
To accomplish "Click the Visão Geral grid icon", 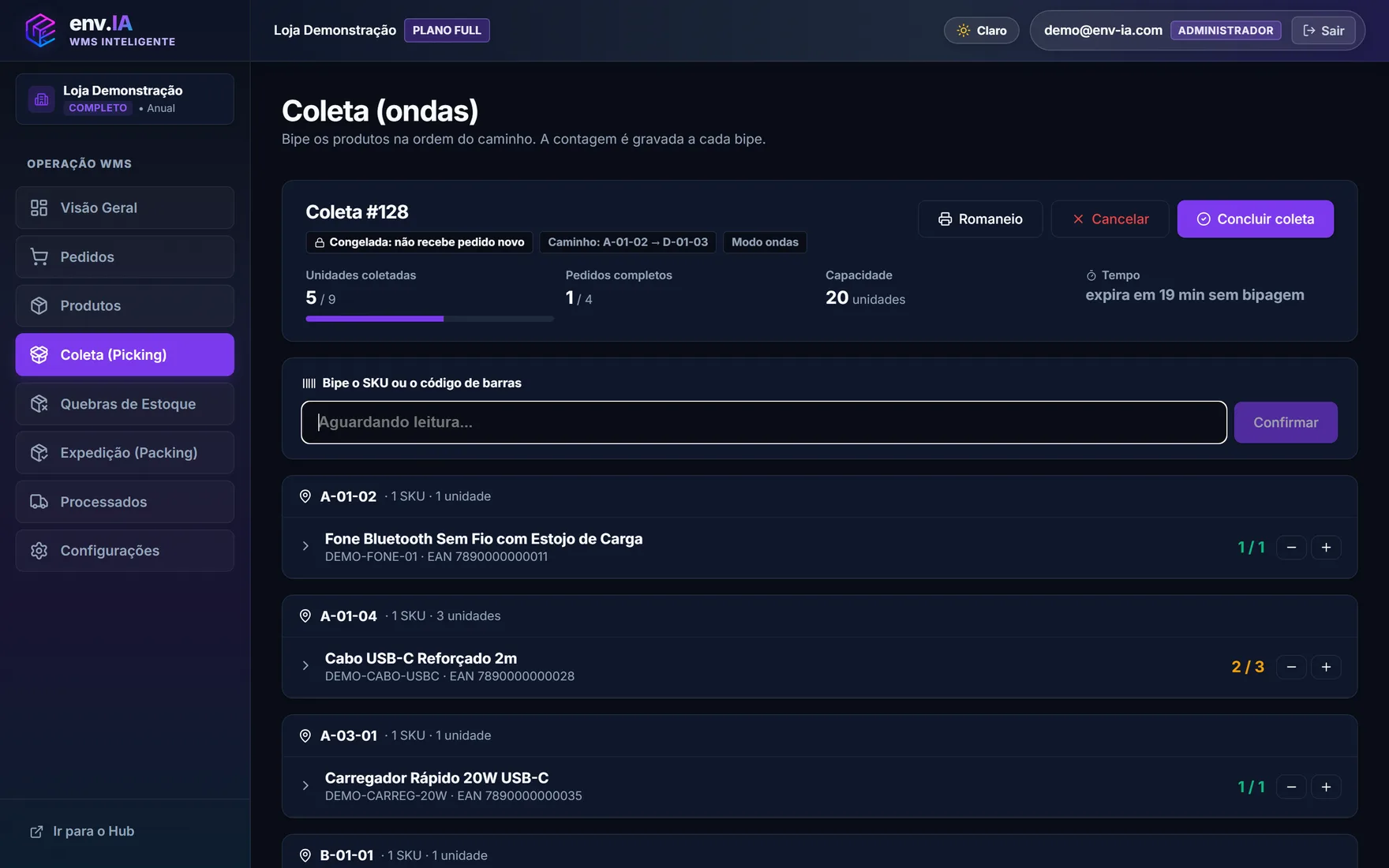I will point(39,208).
